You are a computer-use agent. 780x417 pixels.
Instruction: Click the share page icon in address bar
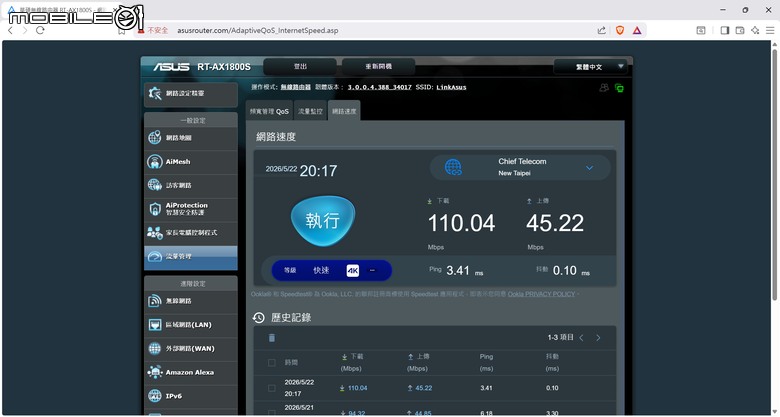602,30
